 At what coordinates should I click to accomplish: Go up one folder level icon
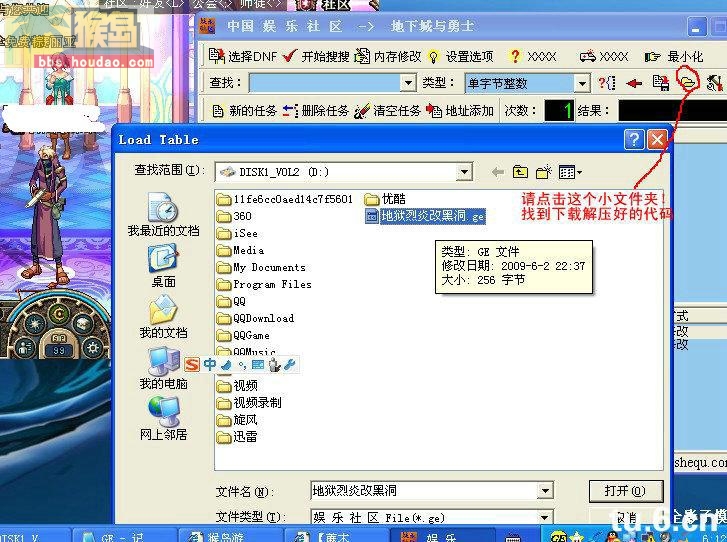click(x=520, y=172)
